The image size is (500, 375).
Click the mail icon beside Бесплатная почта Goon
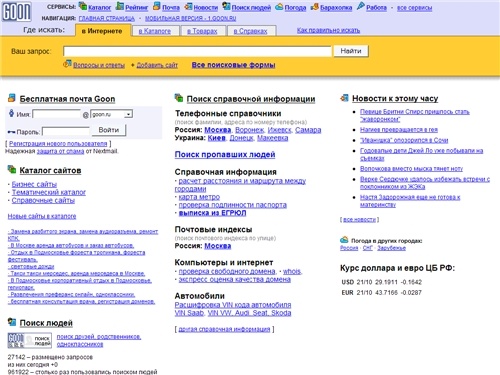(12, 98)
